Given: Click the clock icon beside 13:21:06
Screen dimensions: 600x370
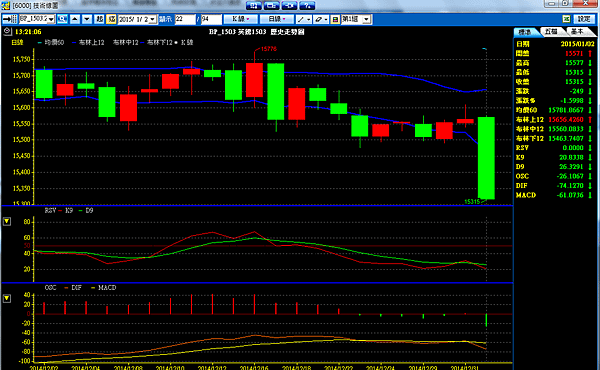Looking at the screenshot, I should (x=7, y=31).
